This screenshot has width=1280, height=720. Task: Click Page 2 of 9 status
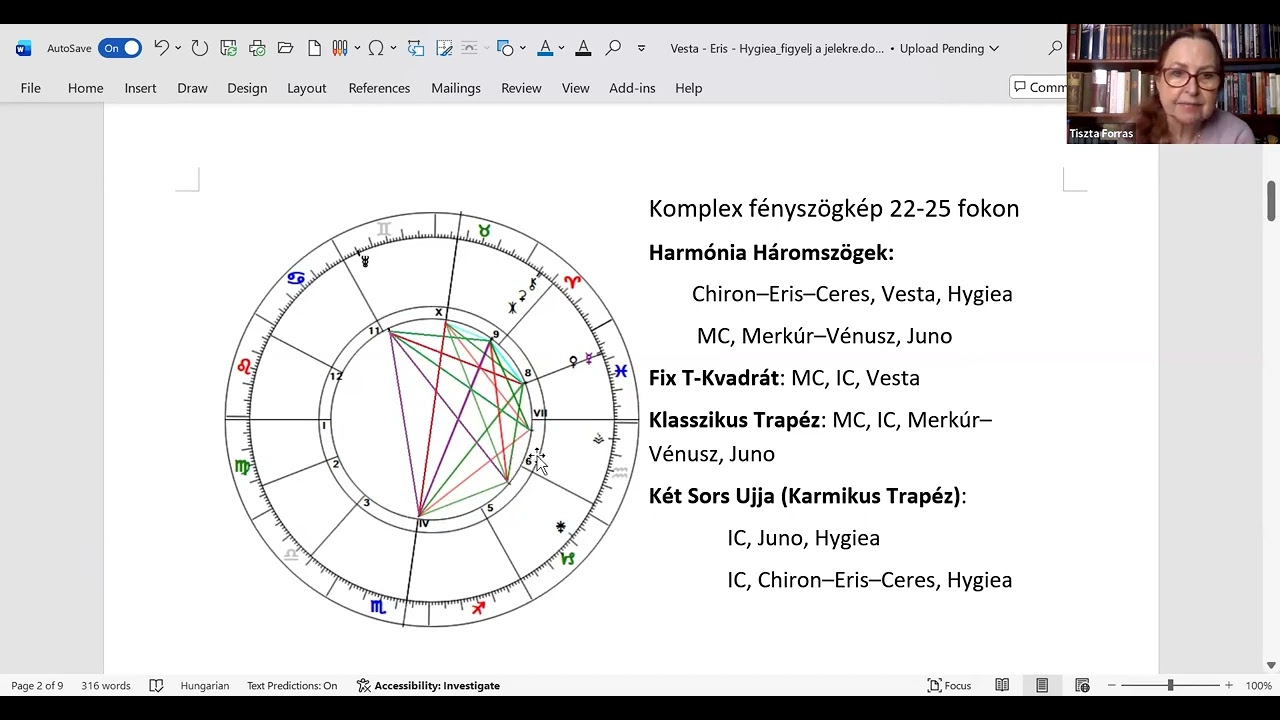(x=37, y=686)
